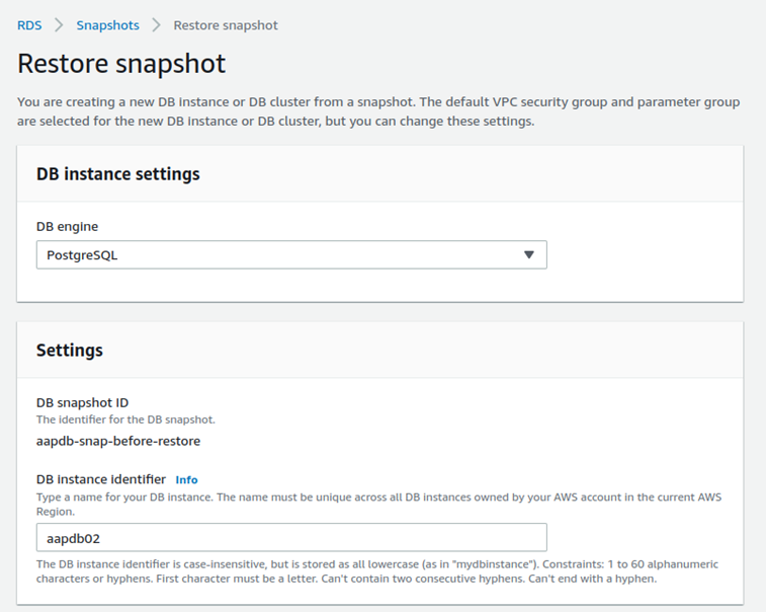Focus the DB instance identifier field 'aapdb02'
This screenshot has height=613, width=766.
coord(291,537)
